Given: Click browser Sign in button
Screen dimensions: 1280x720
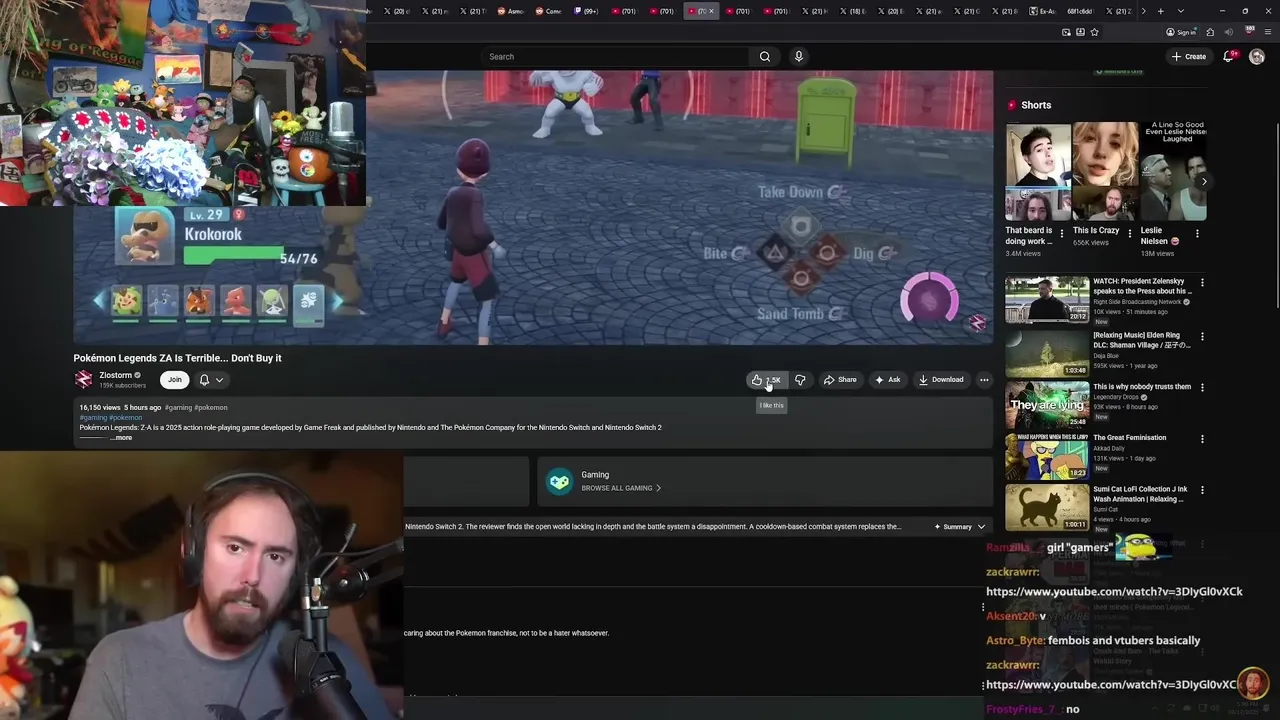Looking at the screenshot, I should 1181,32.
